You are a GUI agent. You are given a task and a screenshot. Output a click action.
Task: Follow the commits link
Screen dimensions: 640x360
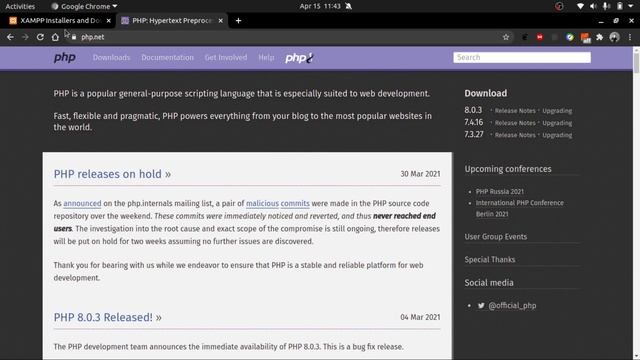click(295, 203)
